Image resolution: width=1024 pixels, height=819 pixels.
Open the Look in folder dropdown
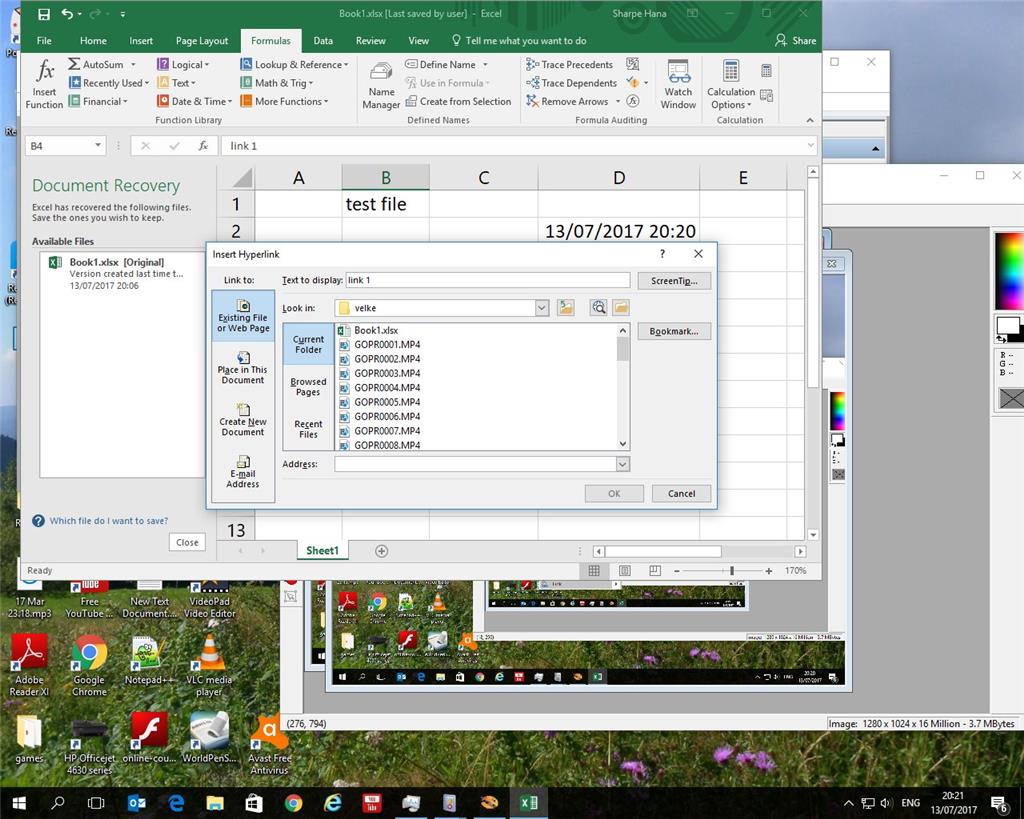pos(541,308)
